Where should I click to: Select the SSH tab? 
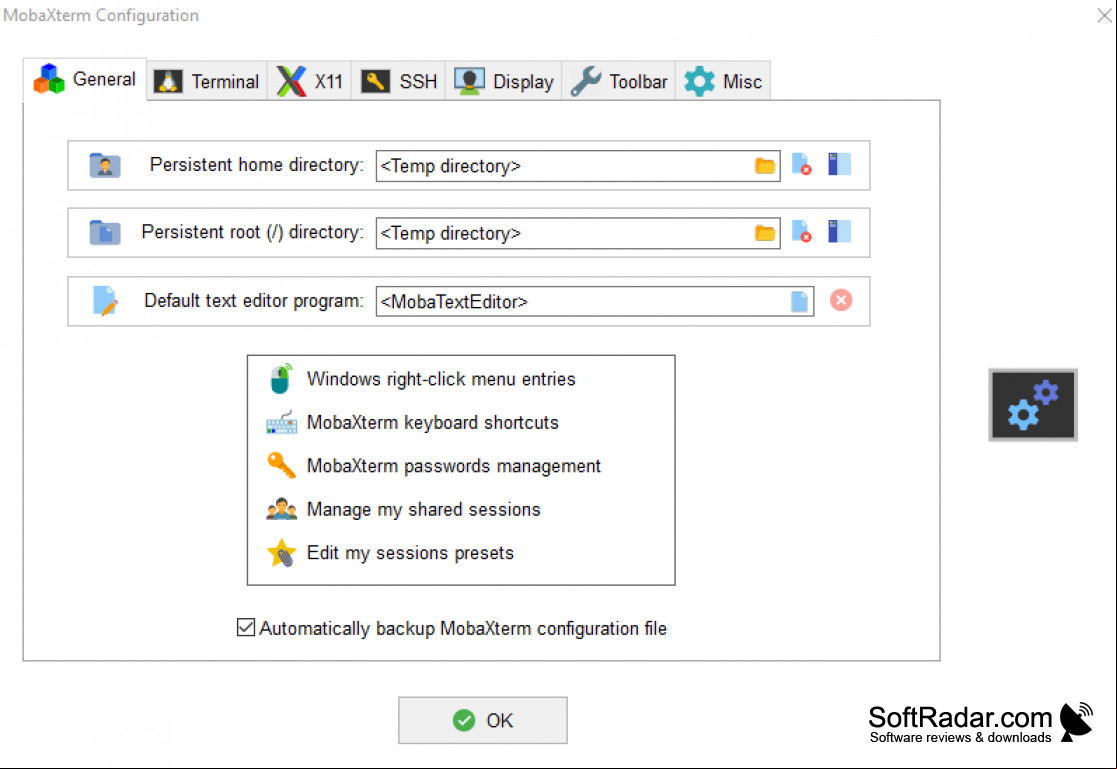(x=398, y=81)
